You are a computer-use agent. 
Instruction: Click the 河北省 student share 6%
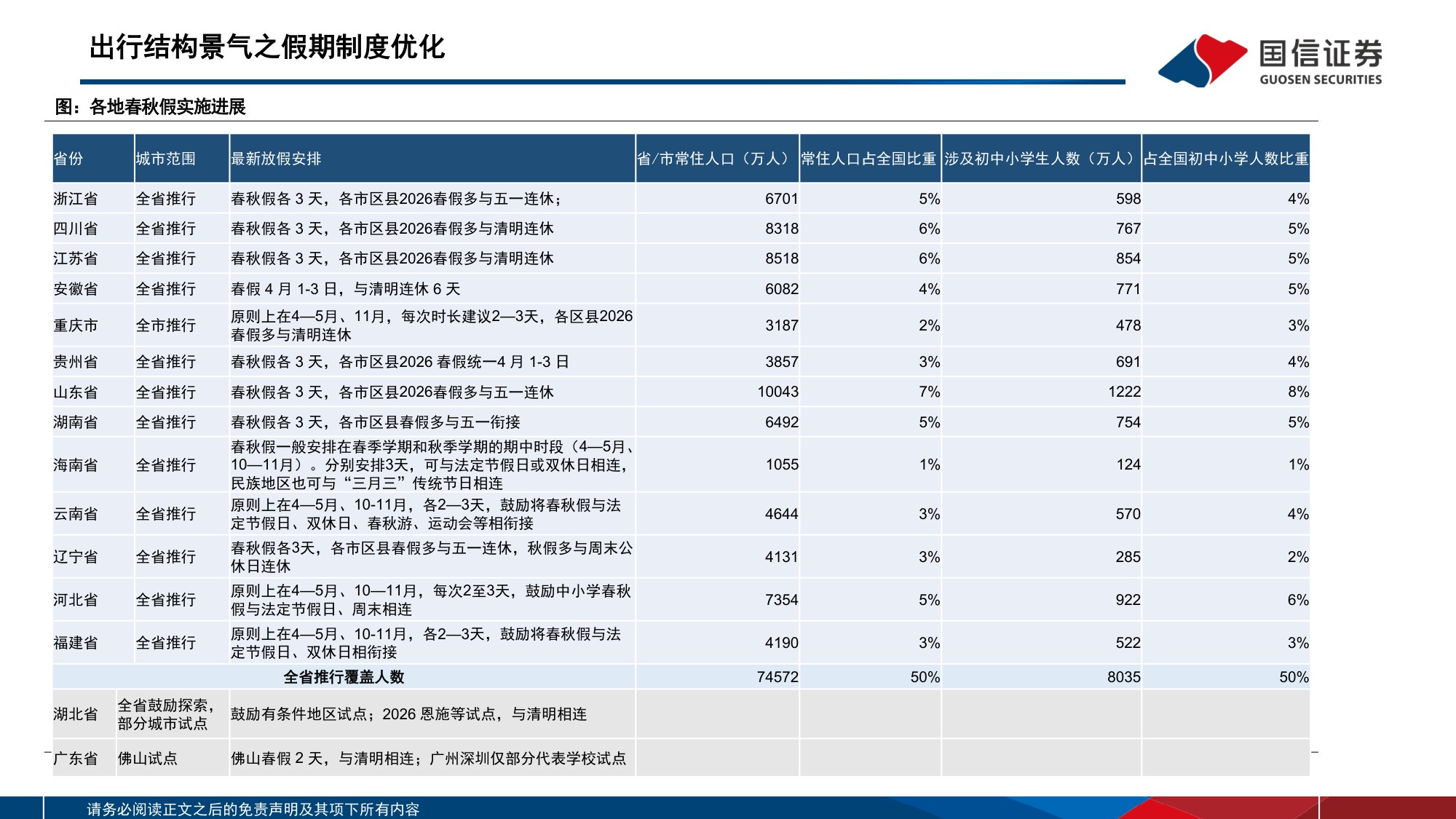[1298, 600]
